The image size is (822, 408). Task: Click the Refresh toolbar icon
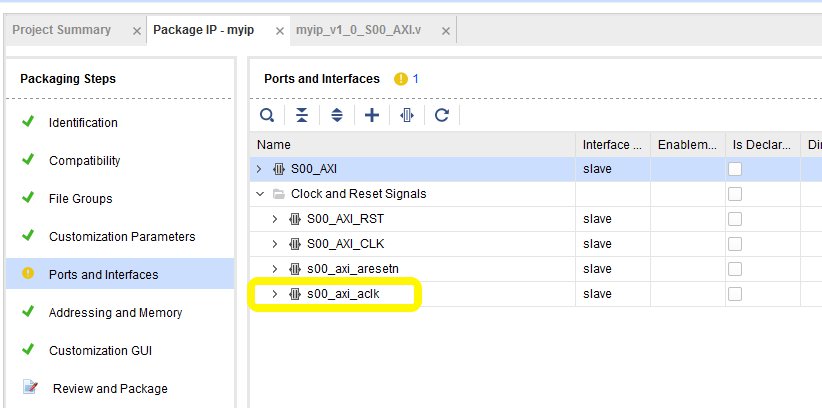[442, 115]
